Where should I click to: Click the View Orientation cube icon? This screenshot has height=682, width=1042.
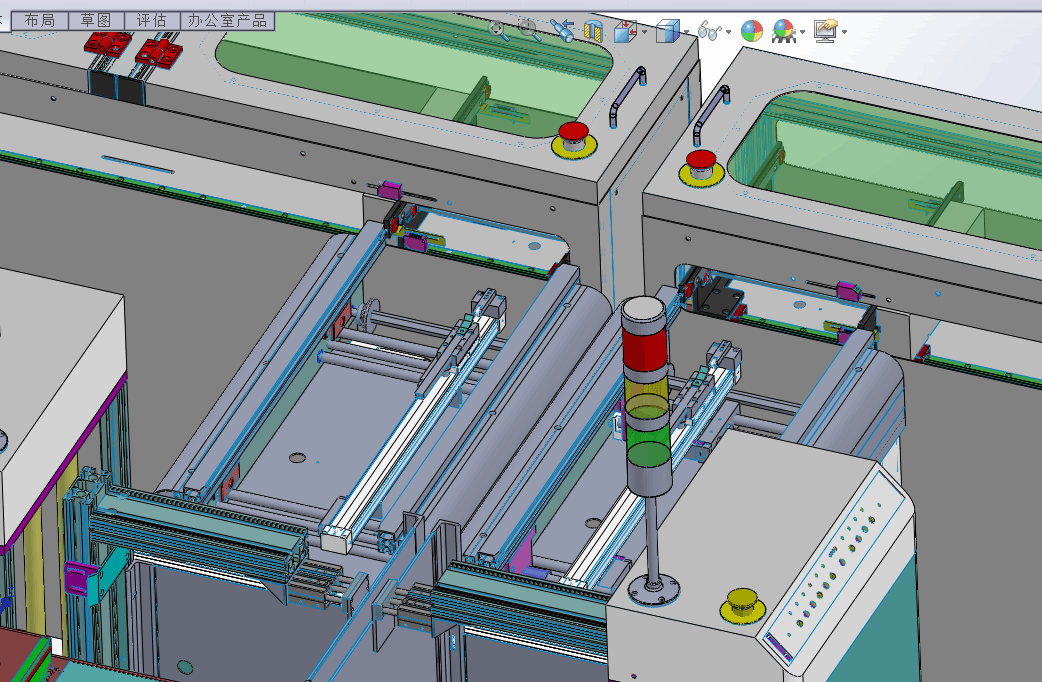(x=625, y=31)
